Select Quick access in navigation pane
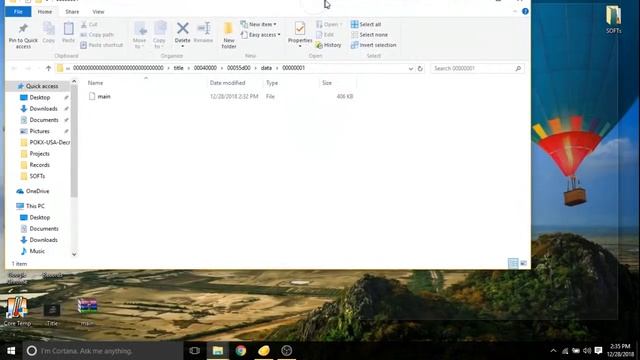This screenshot has height=360, width=640. 42,86
